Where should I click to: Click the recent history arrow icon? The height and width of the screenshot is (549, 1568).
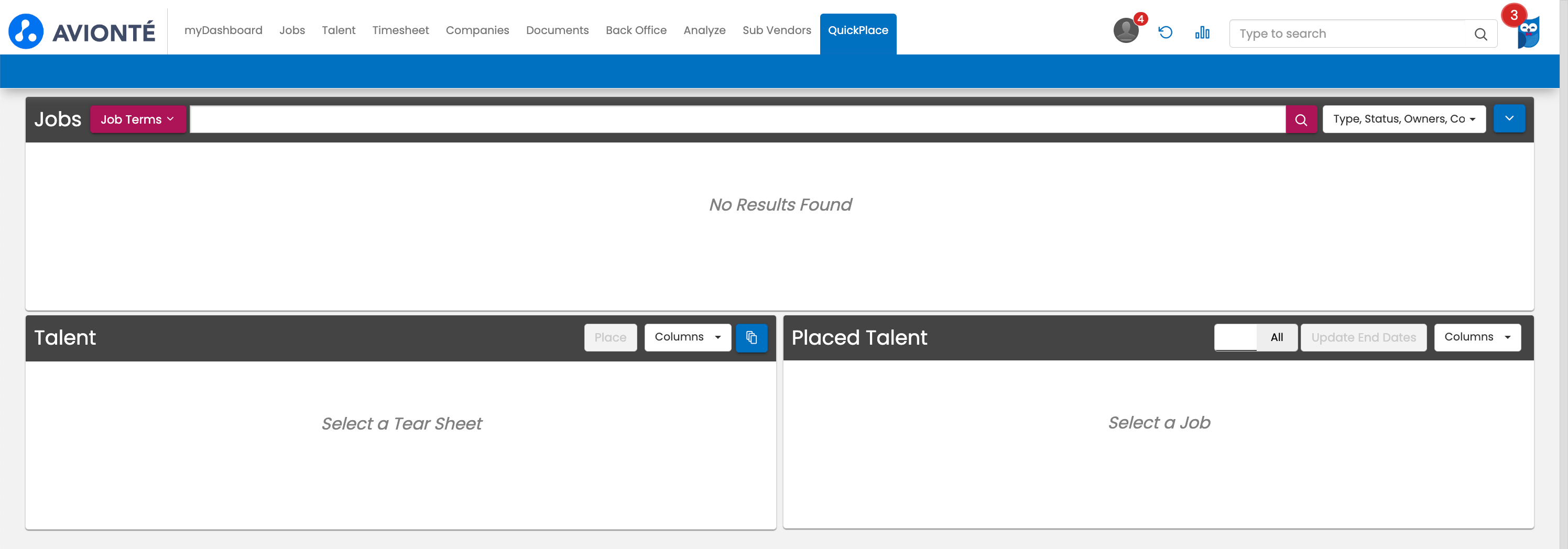(1165, 32)
